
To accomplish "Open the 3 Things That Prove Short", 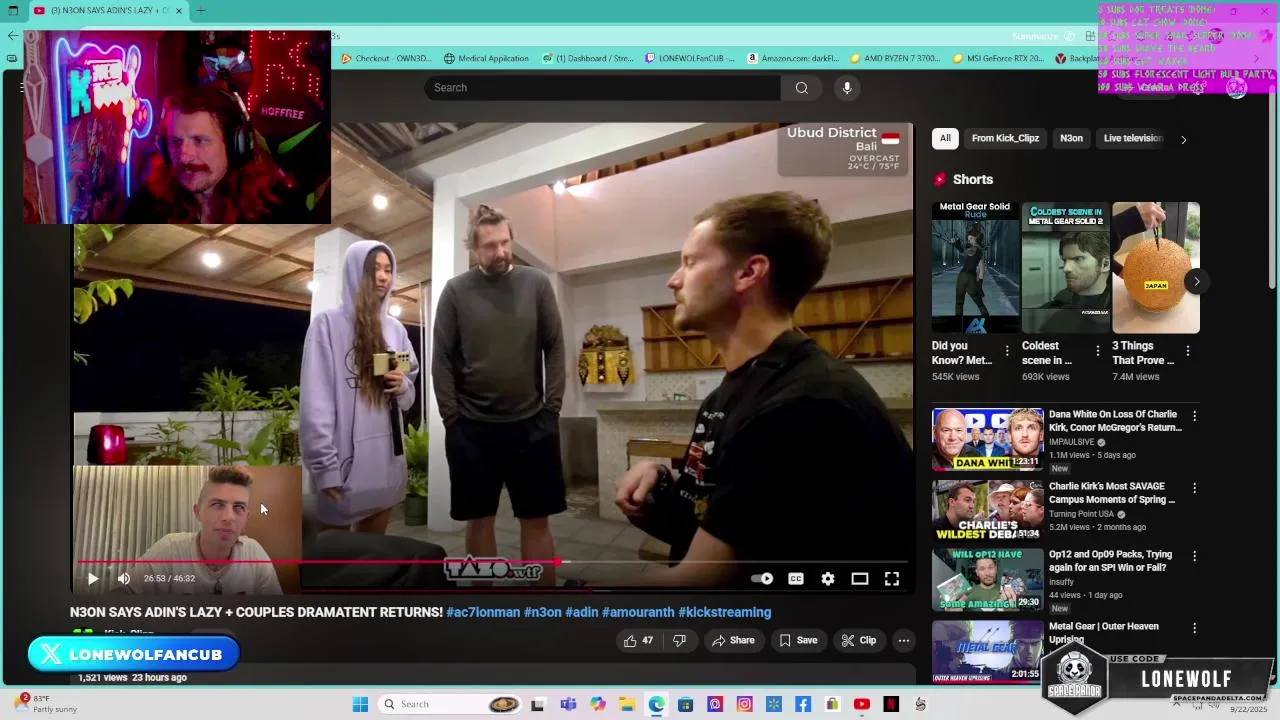I will click(1156, 268).
